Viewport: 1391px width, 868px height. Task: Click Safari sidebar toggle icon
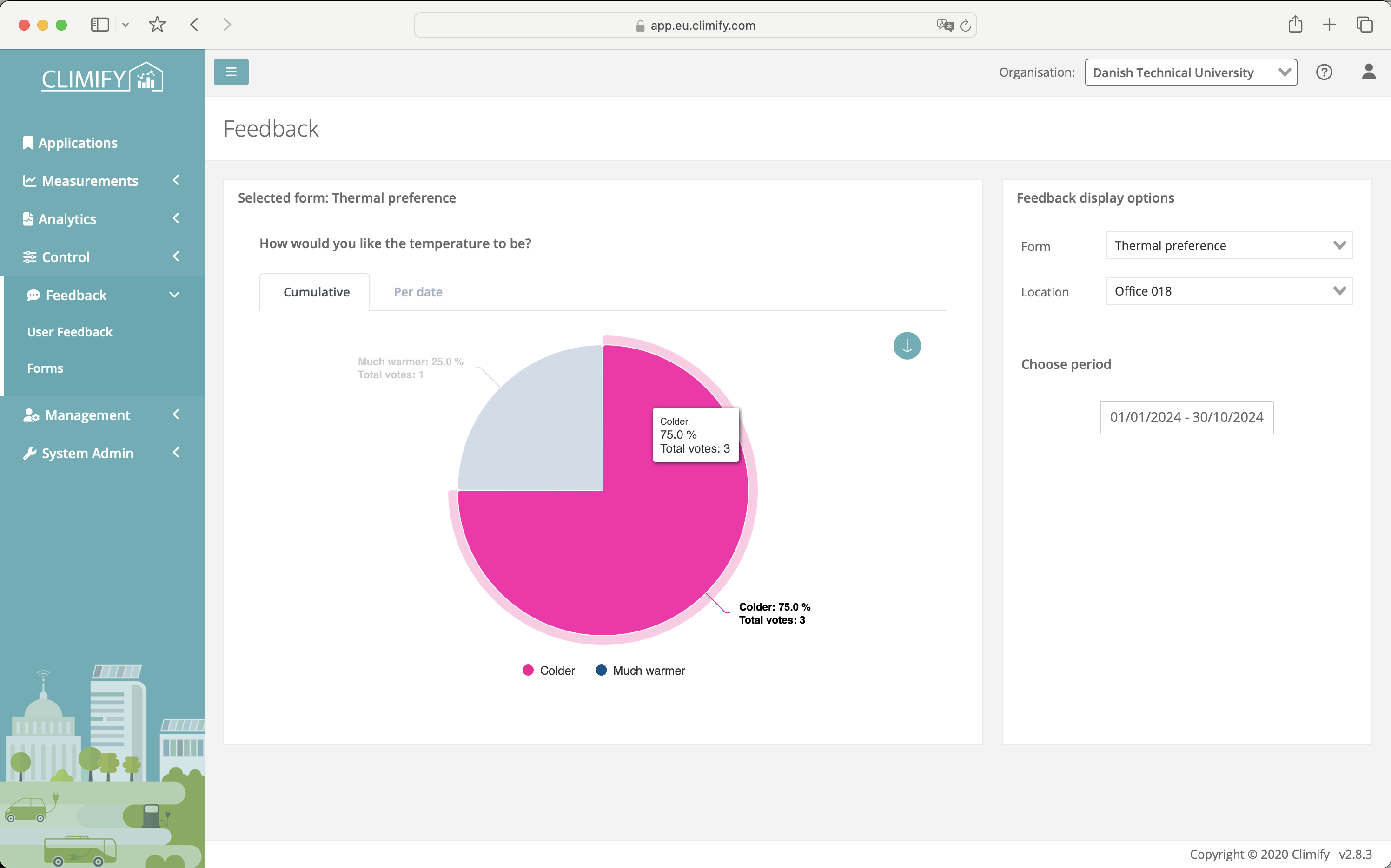click(x=100, y=25)
